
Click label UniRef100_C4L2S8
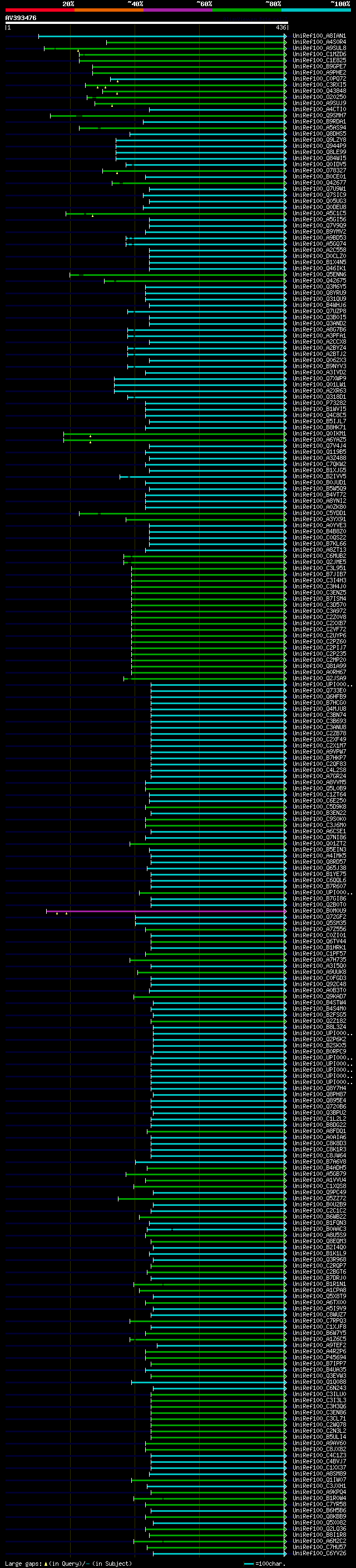(x=319, y=770)
